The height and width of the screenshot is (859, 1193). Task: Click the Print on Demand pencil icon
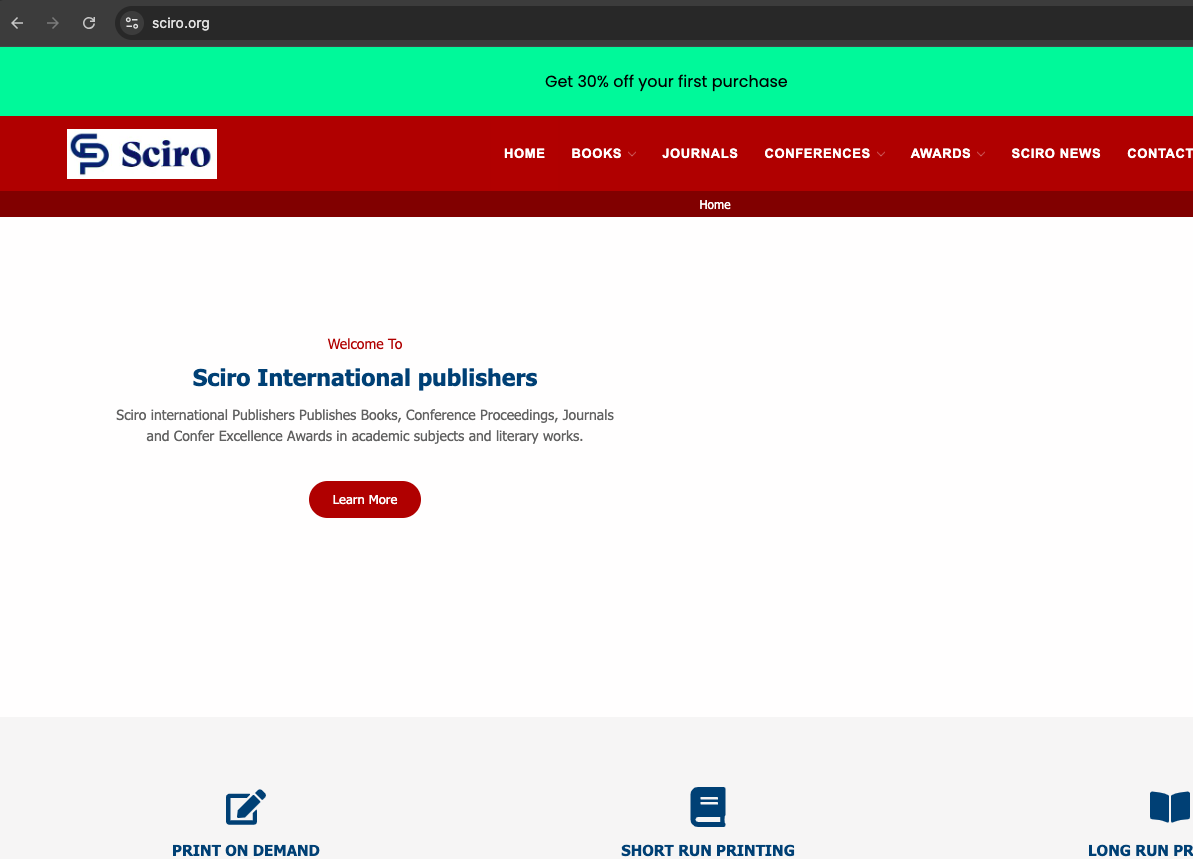point(246,807)
